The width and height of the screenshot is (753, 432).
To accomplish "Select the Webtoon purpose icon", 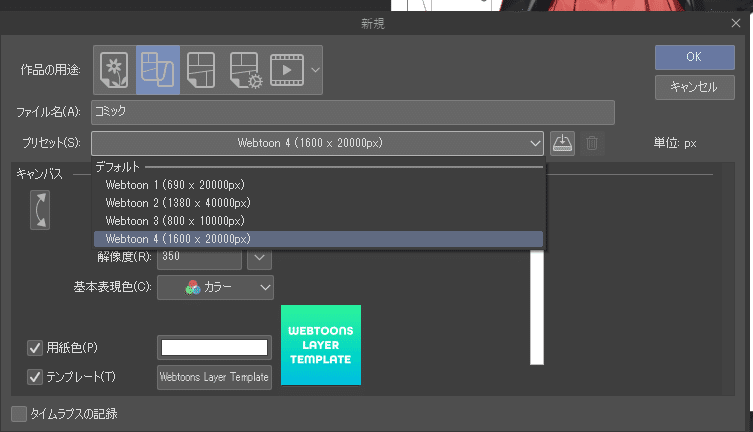I will pos(158,70).
